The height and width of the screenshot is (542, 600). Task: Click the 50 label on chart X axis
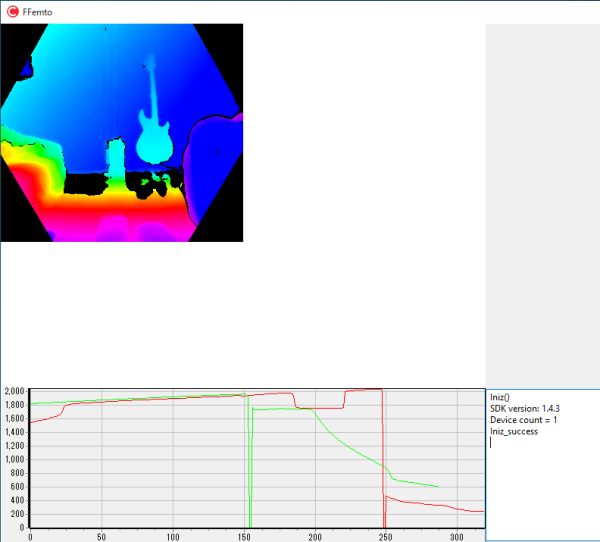101,537
